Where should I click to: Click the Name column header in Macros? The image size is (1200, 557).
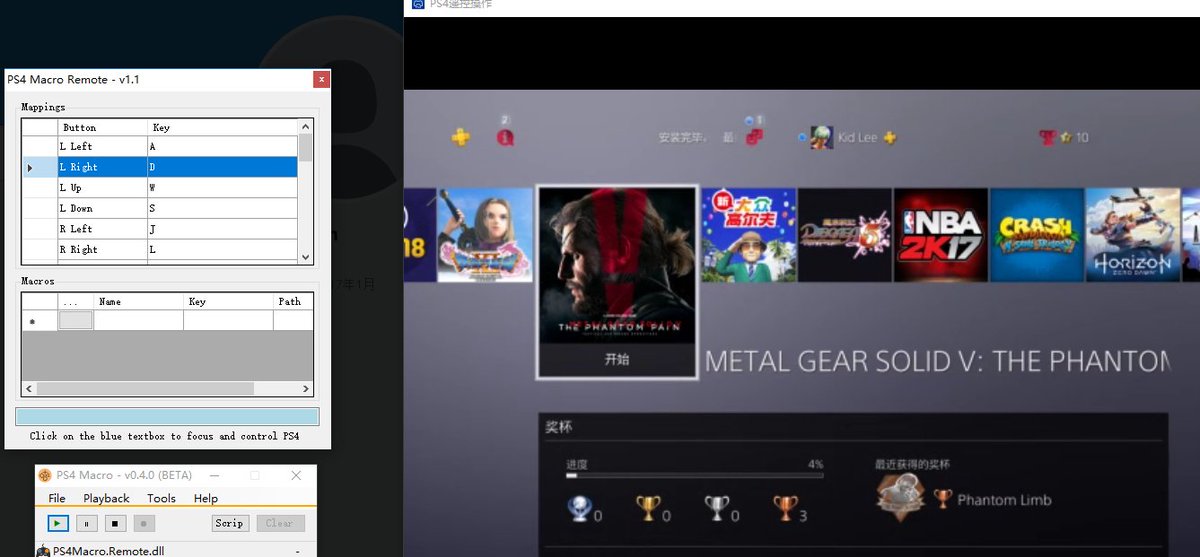pyautogui.click(x=138, y=301)
